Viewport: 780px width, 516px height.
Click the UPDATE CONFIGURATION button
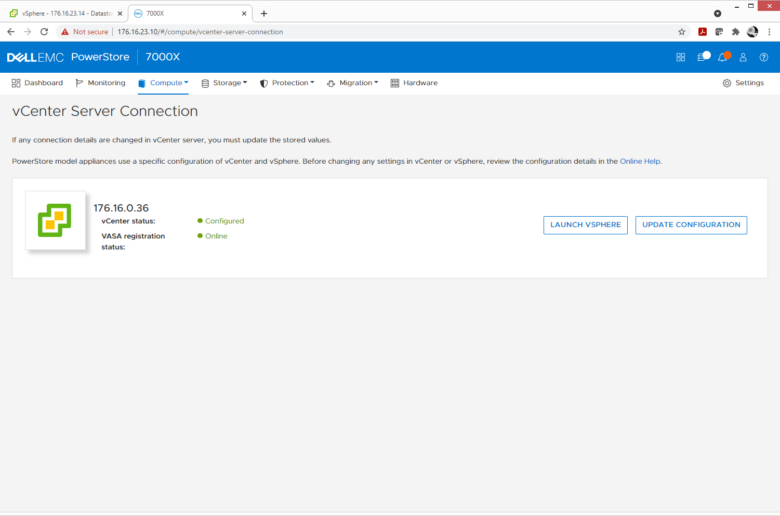tap(691, 225)
